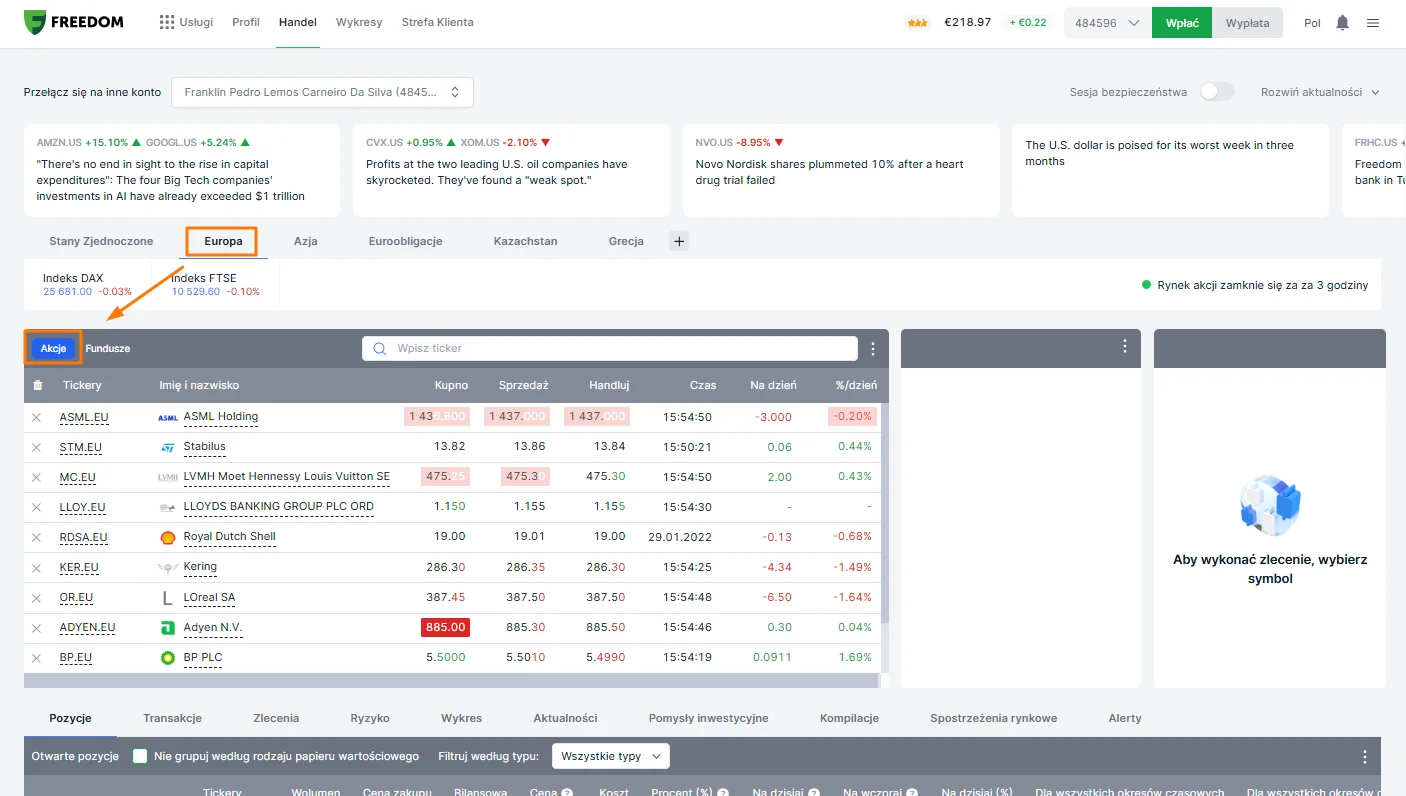Select the Akcje stocks button
Viewport: 1406px width, 796px height.
54,348
